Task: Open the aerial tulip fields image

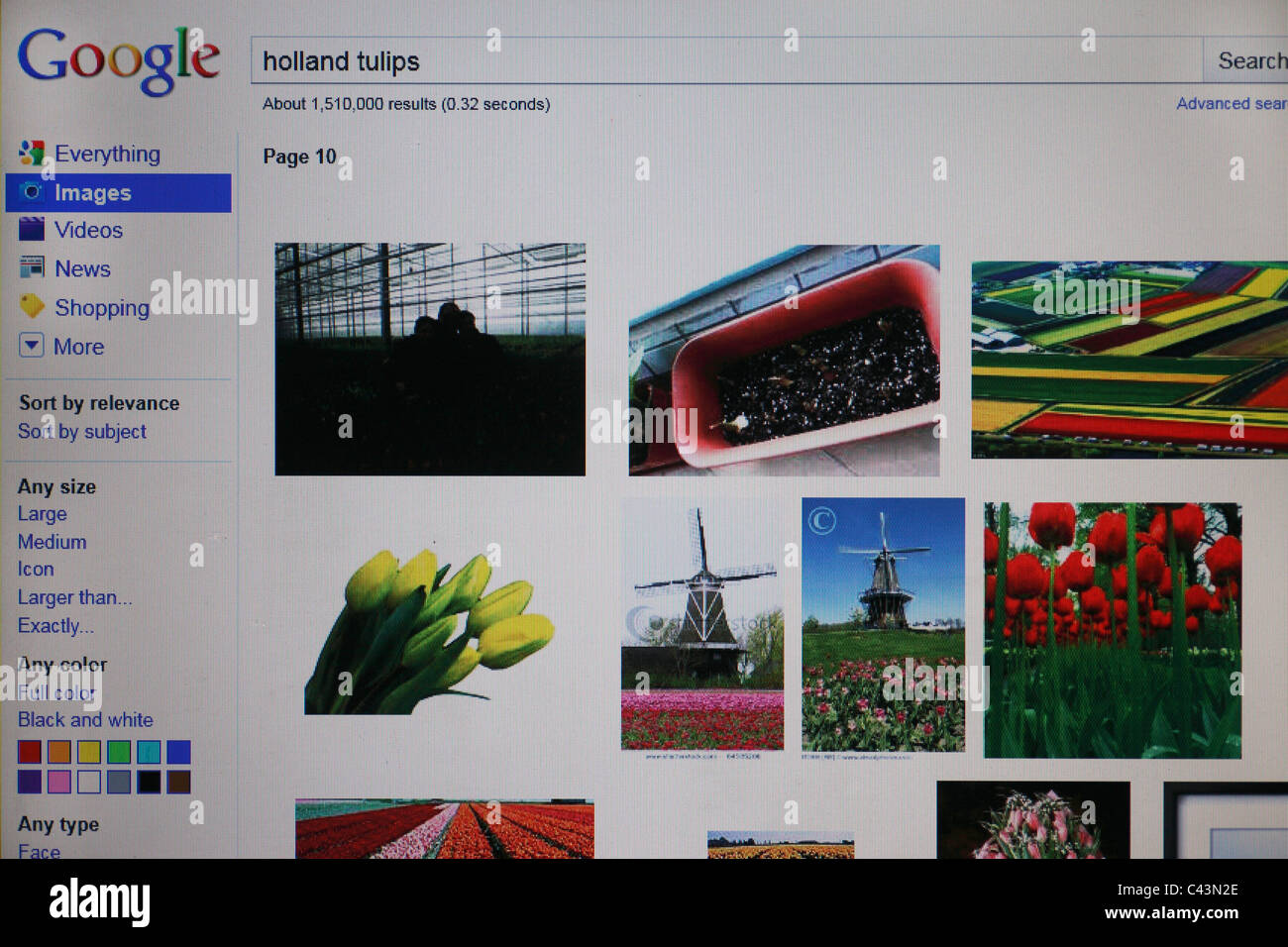Action: point(1129,360)
